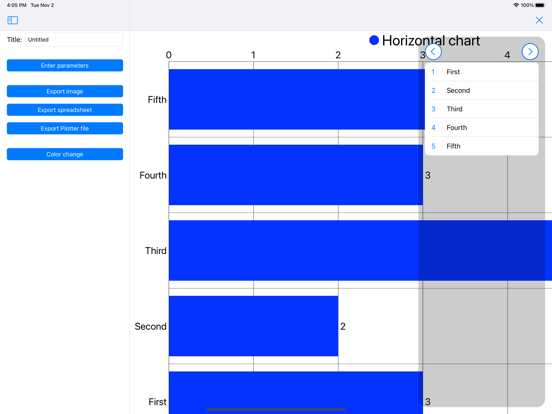Open Enter parameters

65,65
